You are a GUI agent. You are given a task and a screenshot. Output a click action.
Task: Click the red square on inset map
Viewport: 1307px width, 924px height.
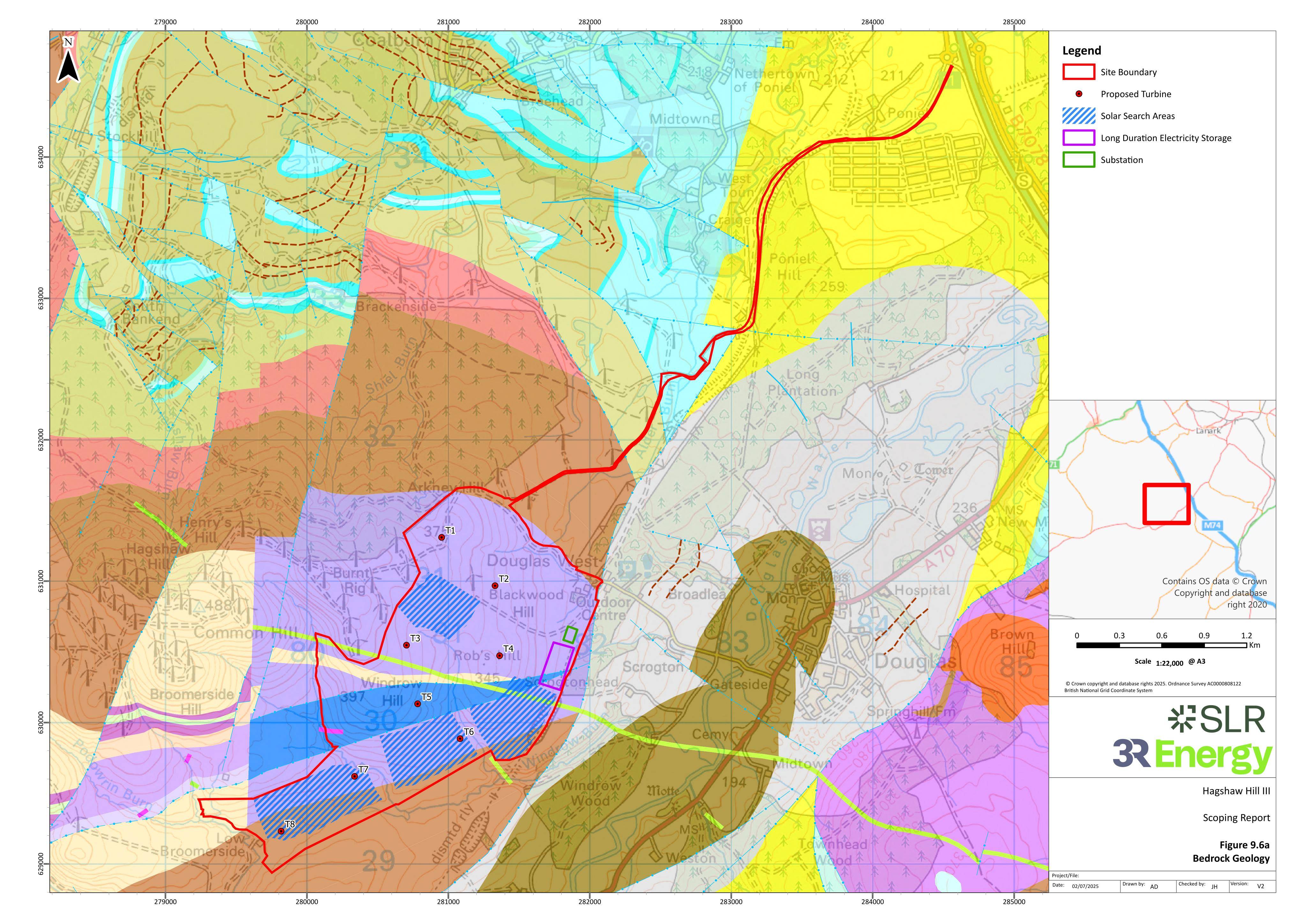click(x=1166, y=504)
